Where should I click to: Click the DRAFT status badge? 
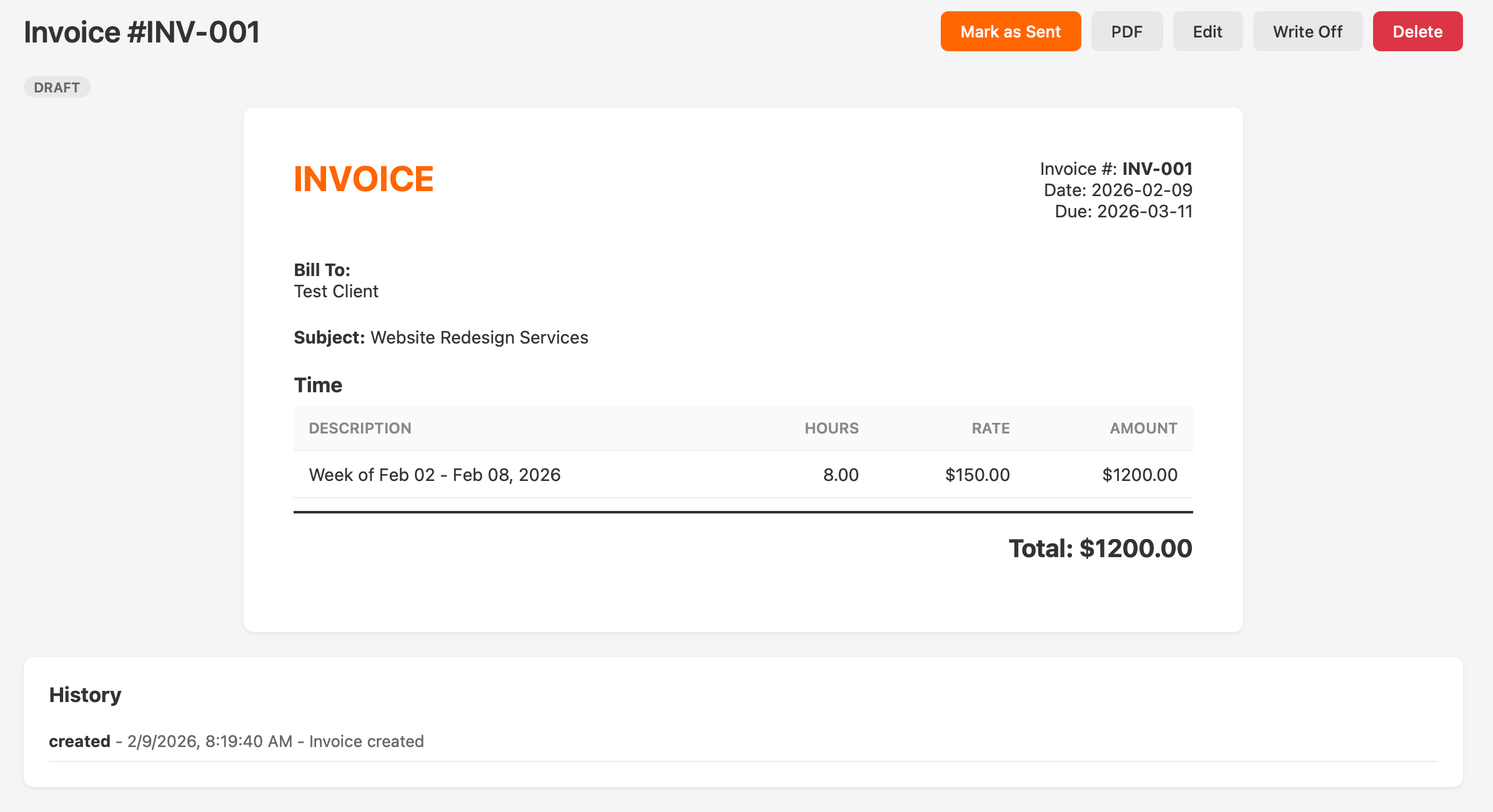(x=56, y=87)
